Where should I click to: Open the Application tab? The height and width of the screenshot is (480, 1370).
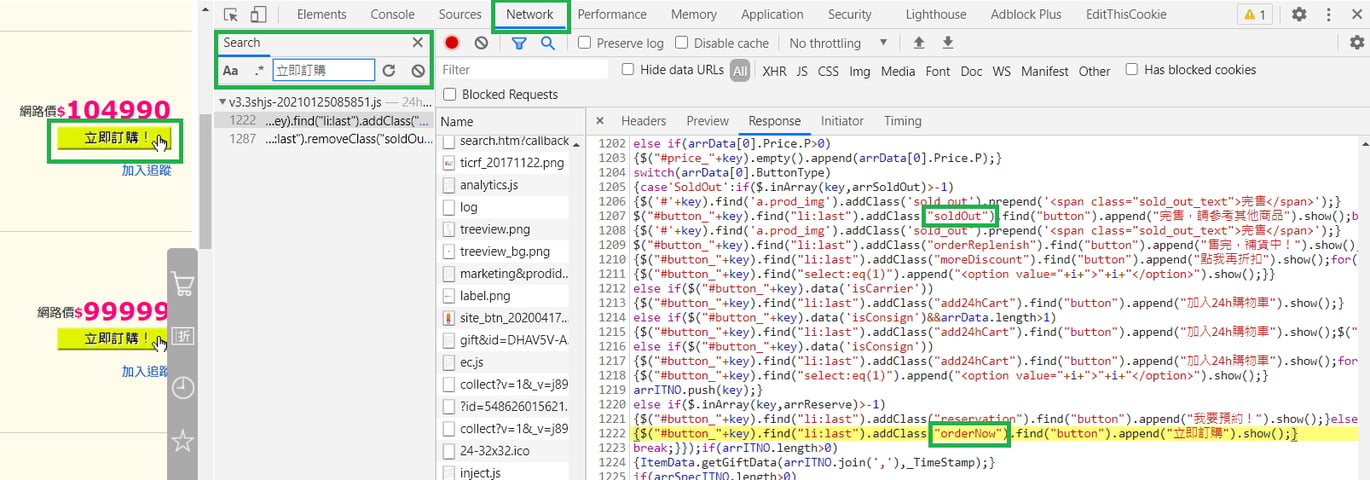pyautogui.click(x=772, y=14)
